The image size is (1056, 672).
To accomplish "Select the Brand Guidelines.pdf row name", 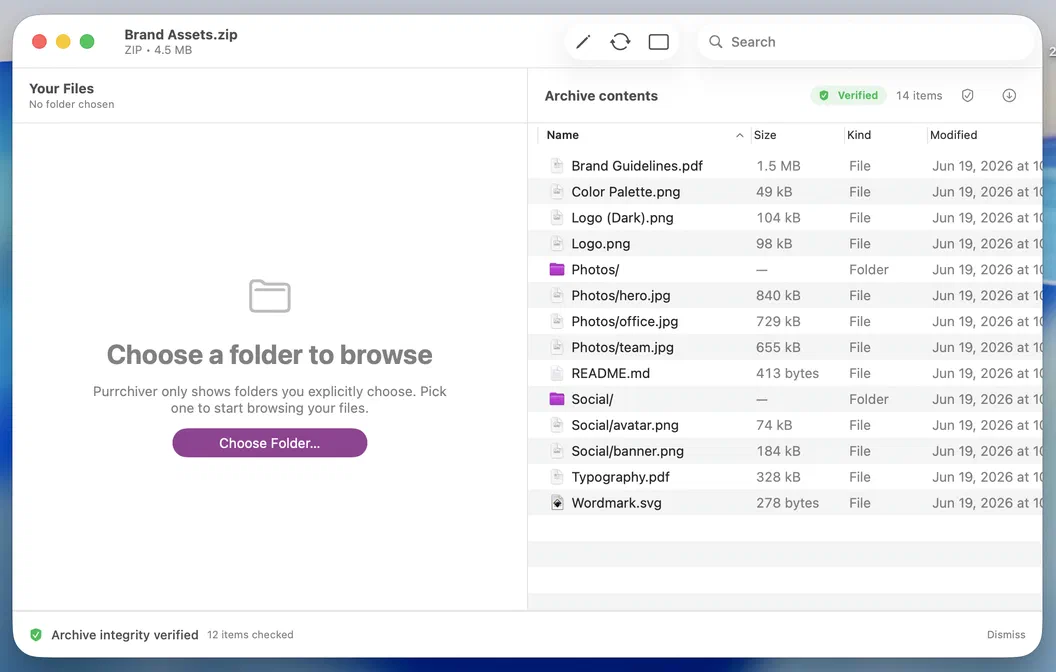I will coord(637,166).
